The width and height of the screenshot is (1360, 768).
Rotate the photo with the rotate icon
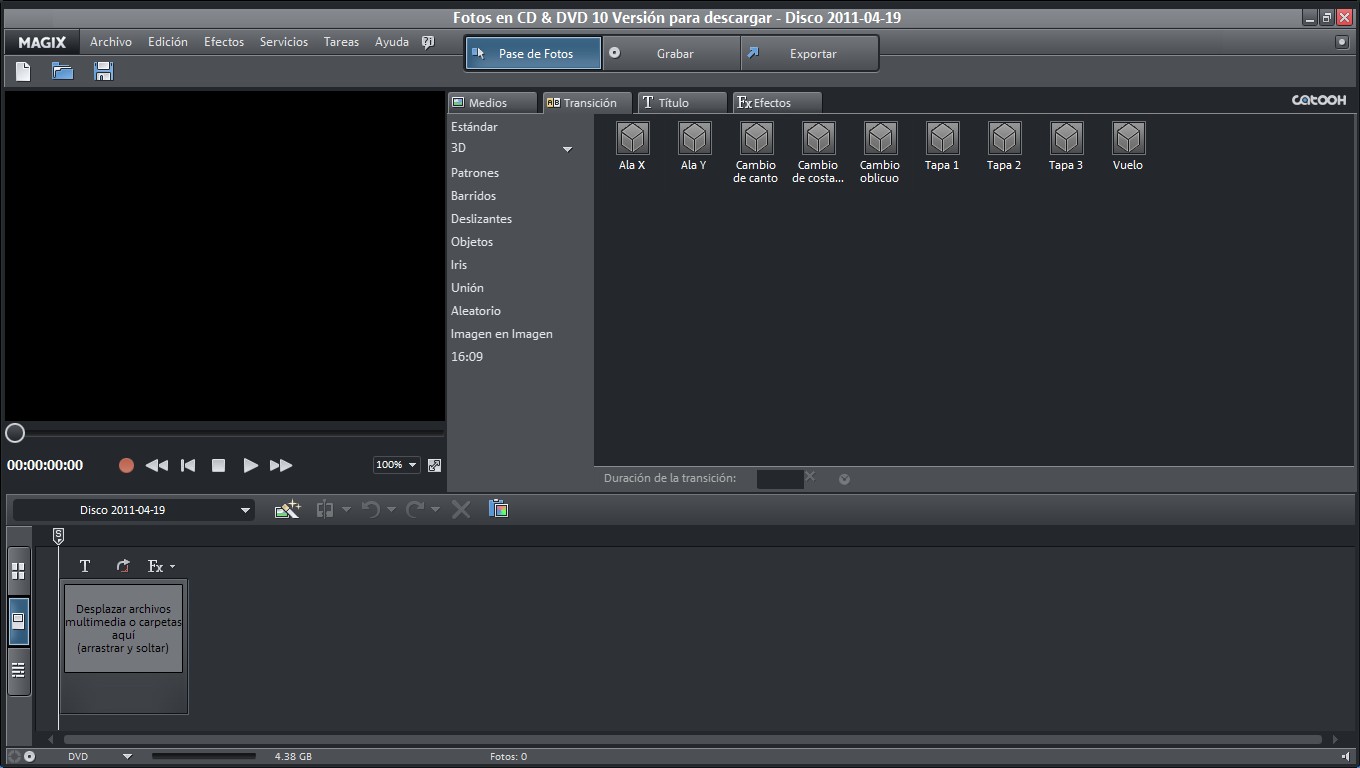123,566
